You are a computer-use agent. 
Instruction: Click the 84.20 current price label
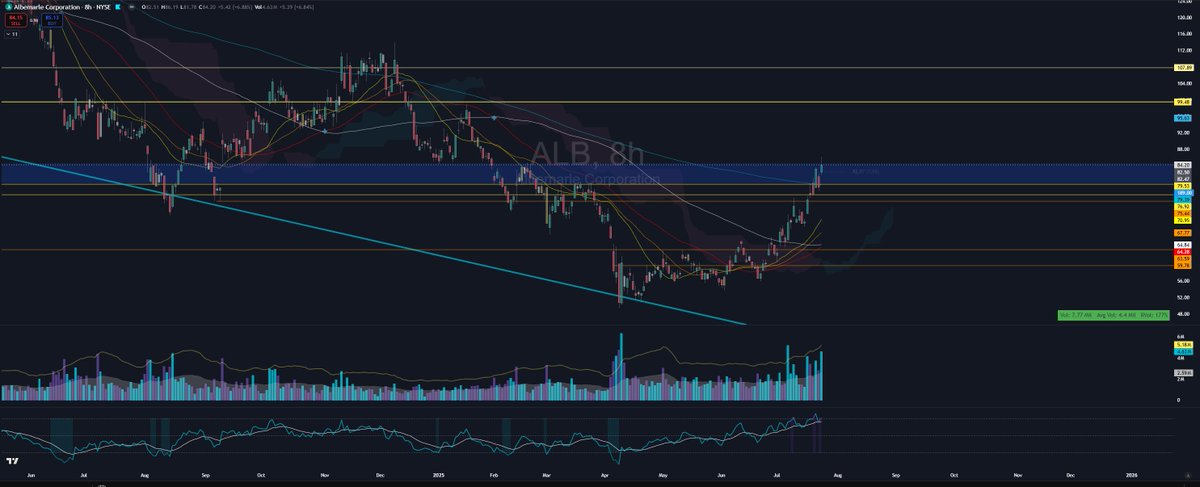(x=1183, y=164)
